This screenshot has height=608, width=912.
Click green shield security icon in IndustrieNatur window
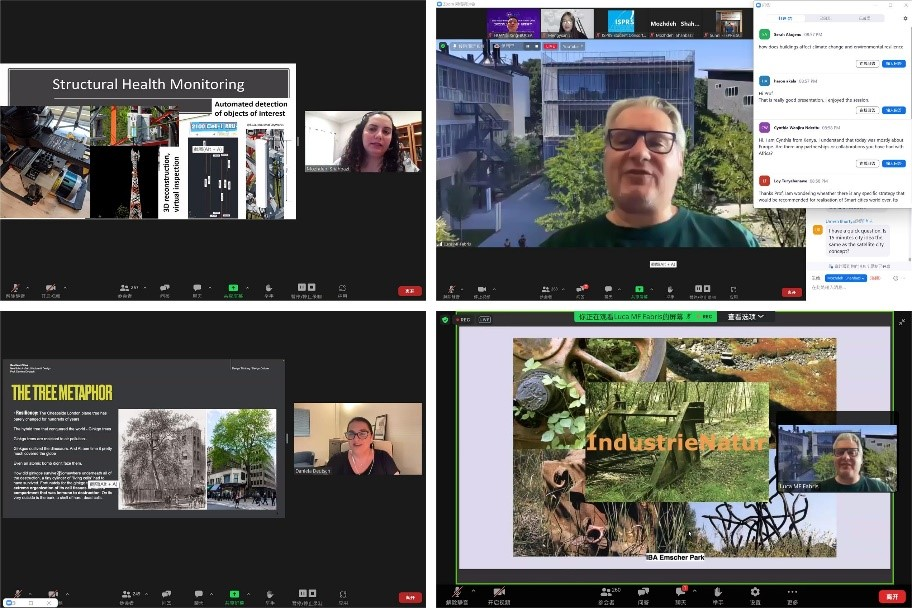pos(446,320)
